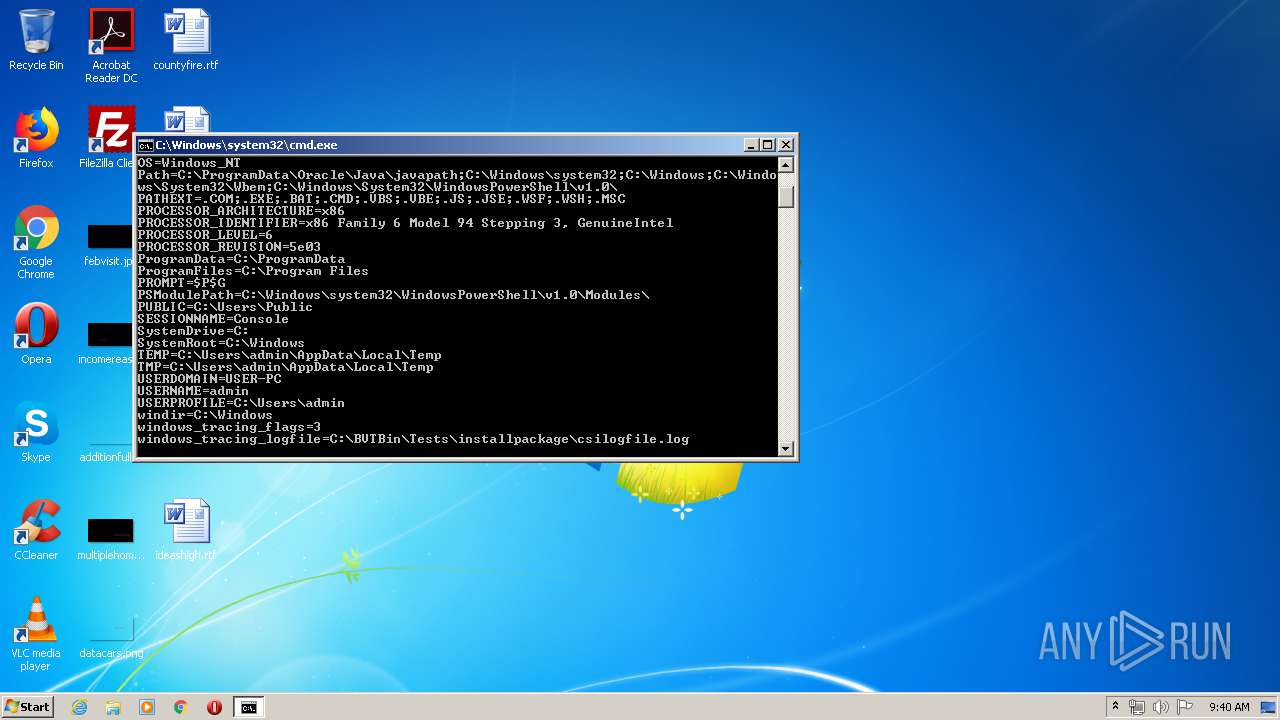Click the PROCESSOR_REVISION=5e03 line
Screen dimensions: 1280x720
click(x=229, y=247)
